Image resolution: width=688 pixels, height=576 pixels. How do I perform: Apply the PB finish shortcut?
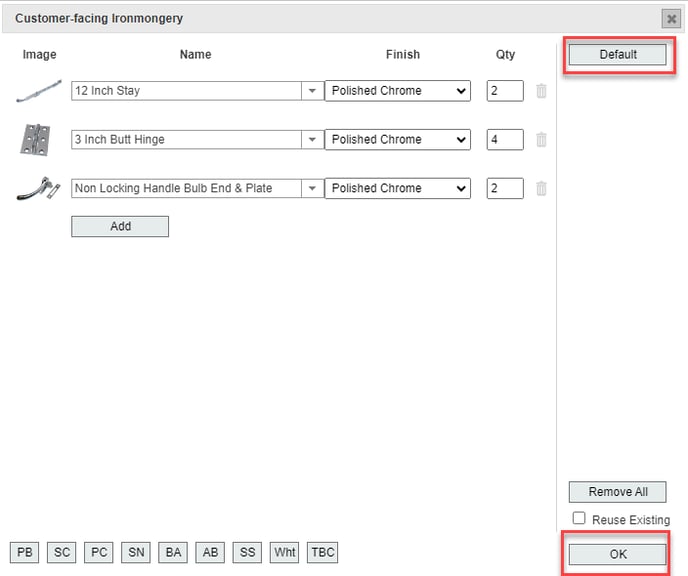(25, 552)
